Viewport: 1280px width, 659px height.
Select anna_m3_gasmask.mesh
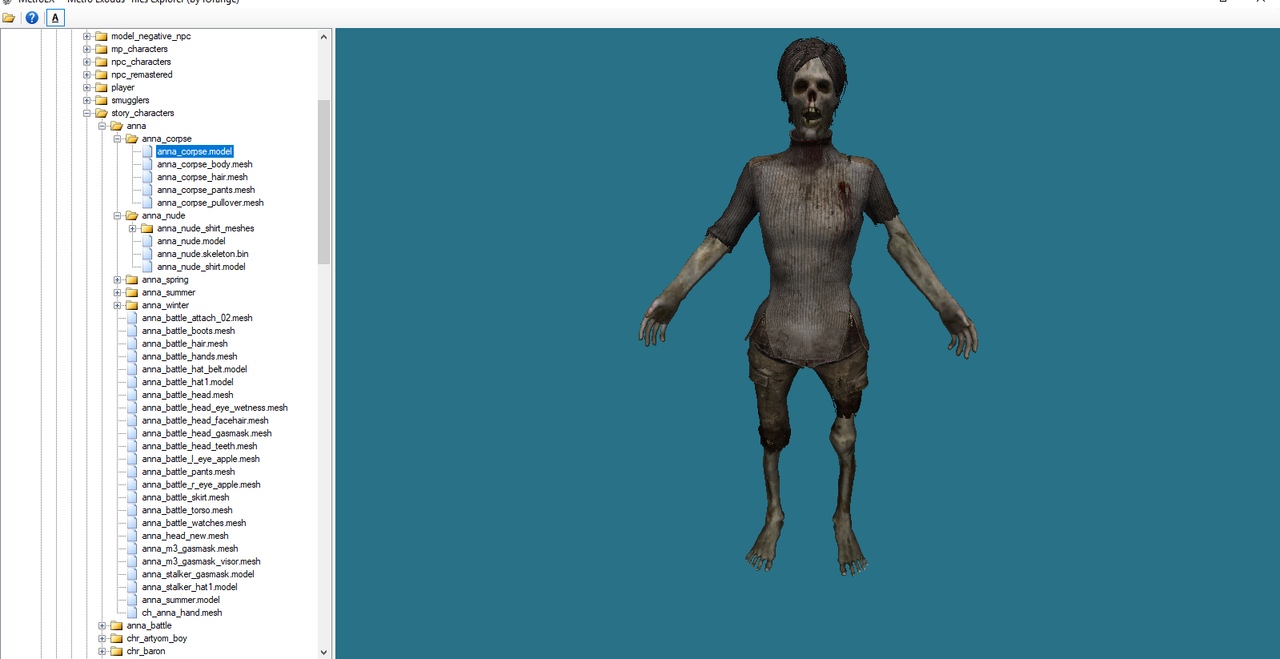[190, 549]
